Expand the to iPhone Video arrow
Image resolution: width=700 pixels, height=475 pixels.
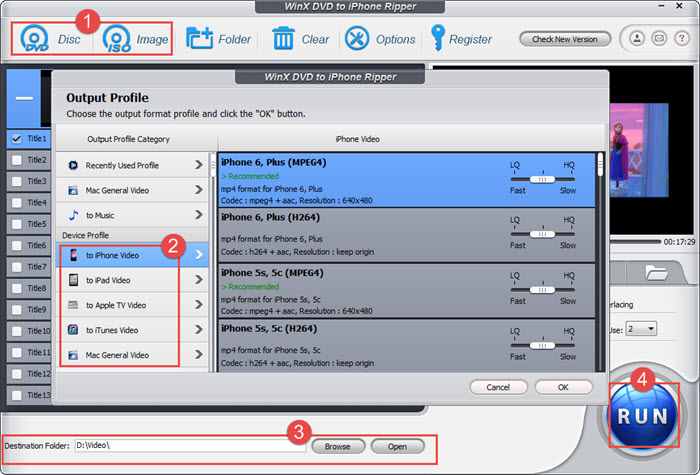coord(199,255)
